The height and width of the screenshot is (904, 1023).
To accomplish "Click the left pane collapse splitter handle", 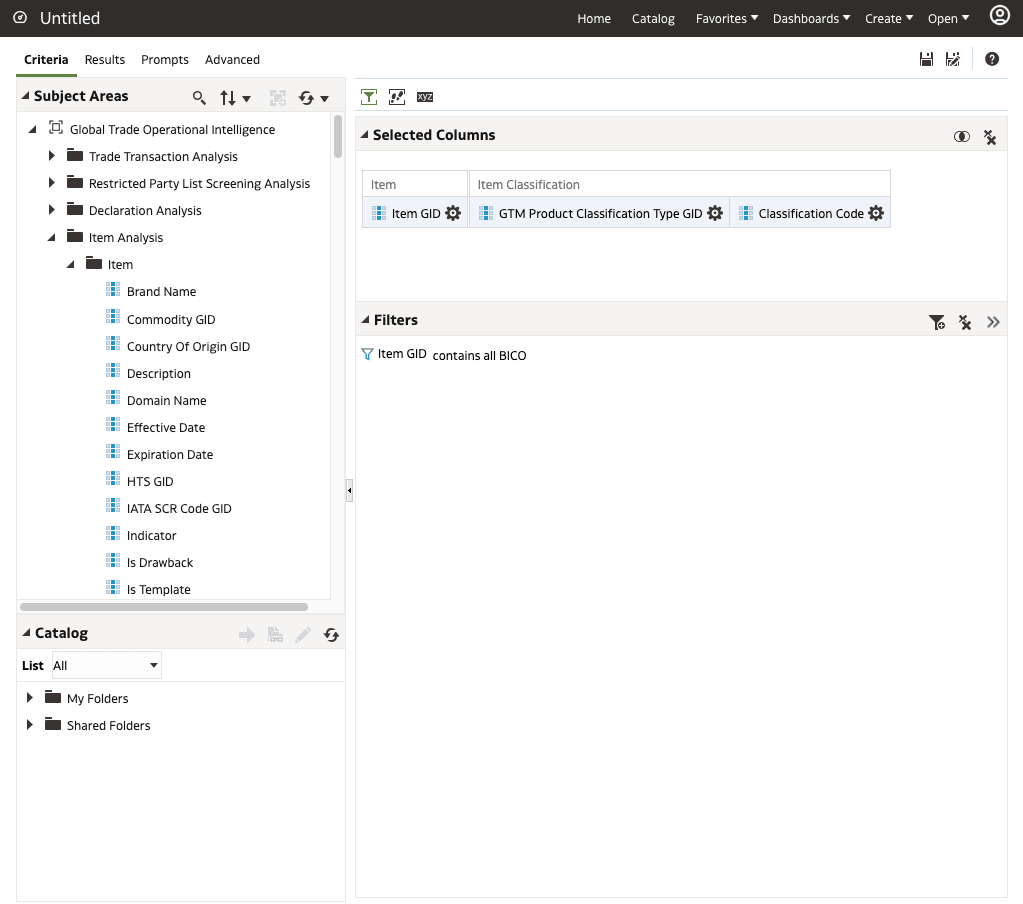I will 349,490.
